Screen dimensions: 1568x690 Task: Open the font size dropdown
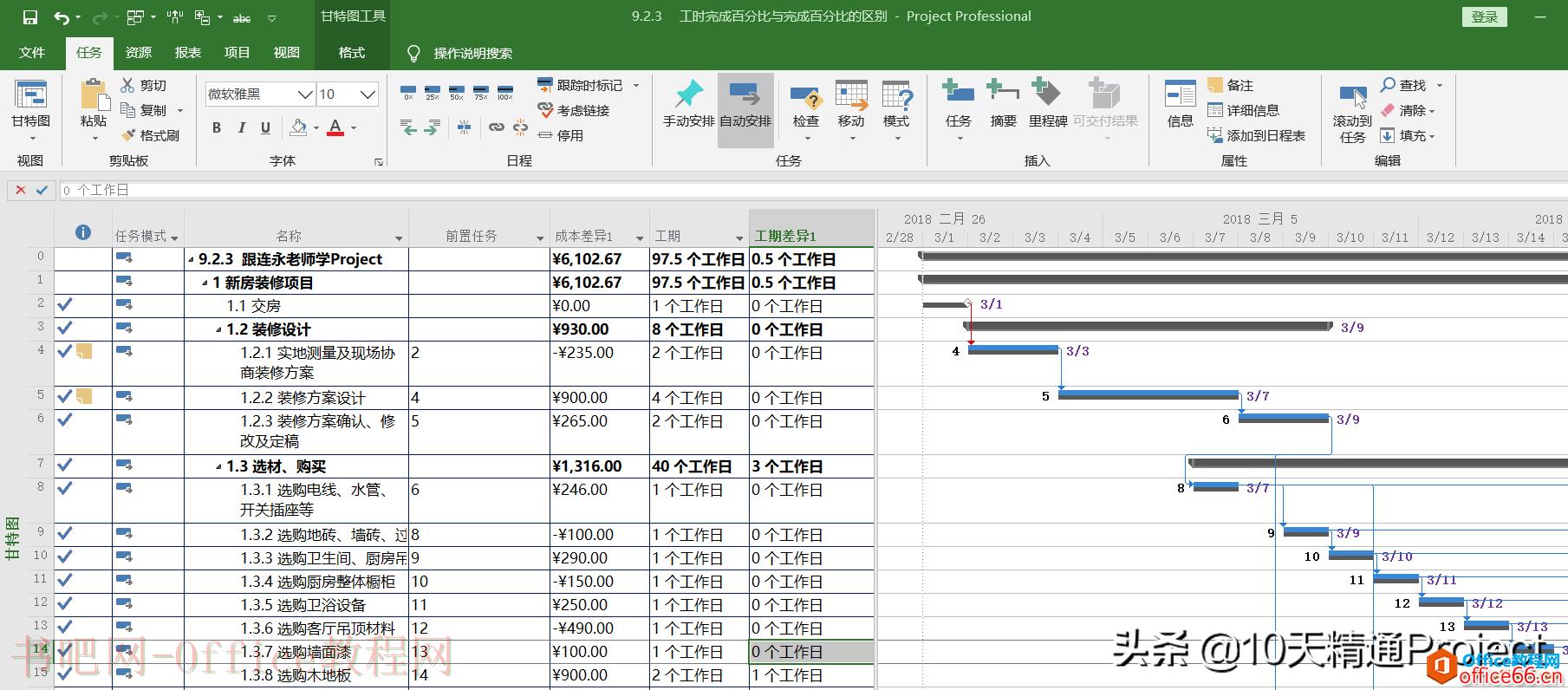point(368,94)
